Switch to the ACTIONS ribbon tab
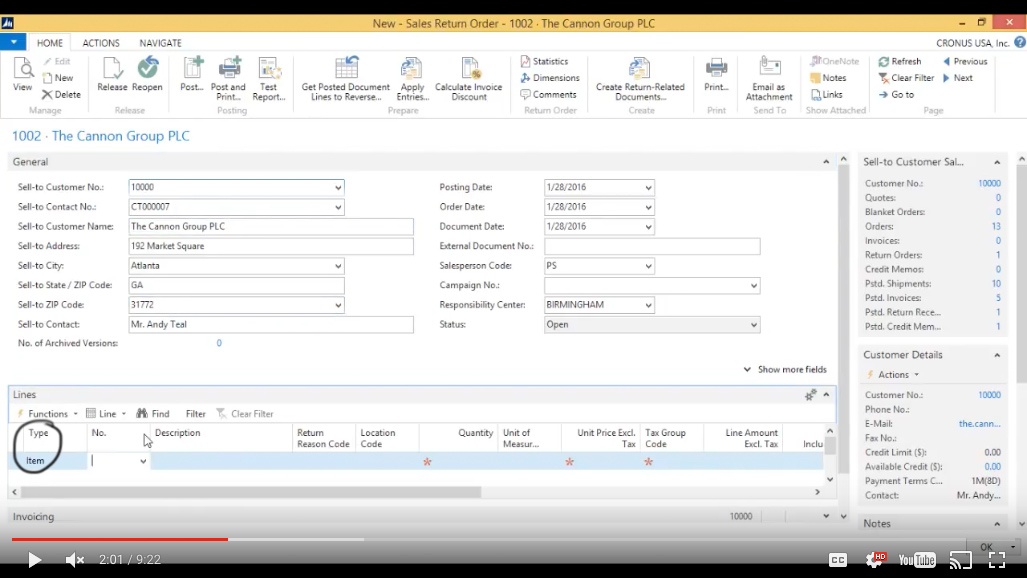Viewport: 1027px width, 578px height. pyautogui.click(x=101, y=43)
